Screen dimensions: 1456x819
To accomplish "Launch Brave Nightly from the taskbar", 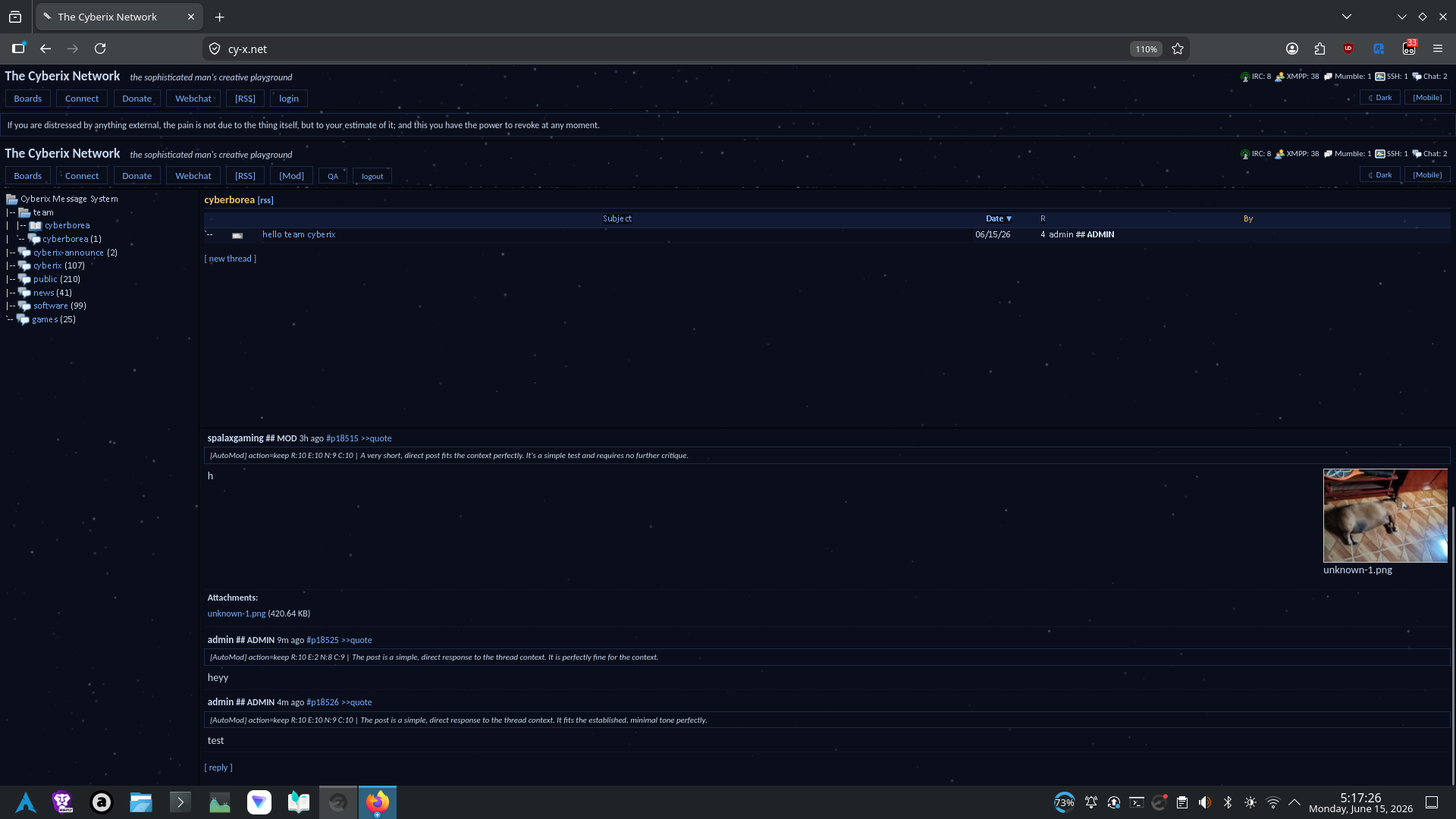I will click(x=62, y=802).
